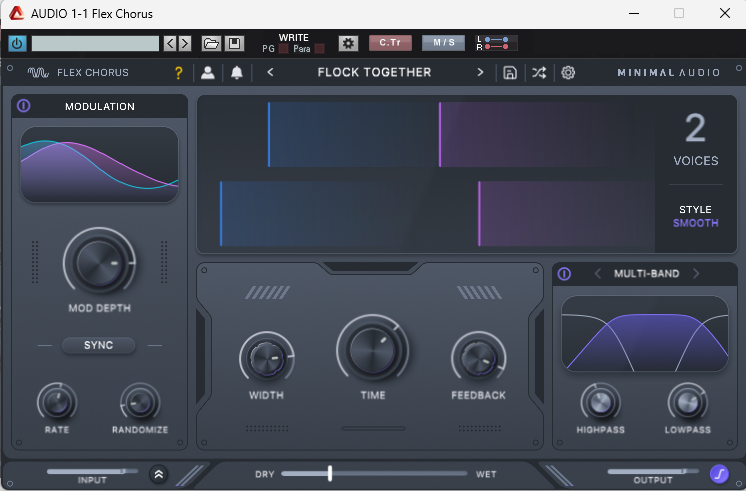Click the FEEDBACK knob

pyautogui.click(x=479, y=358)
